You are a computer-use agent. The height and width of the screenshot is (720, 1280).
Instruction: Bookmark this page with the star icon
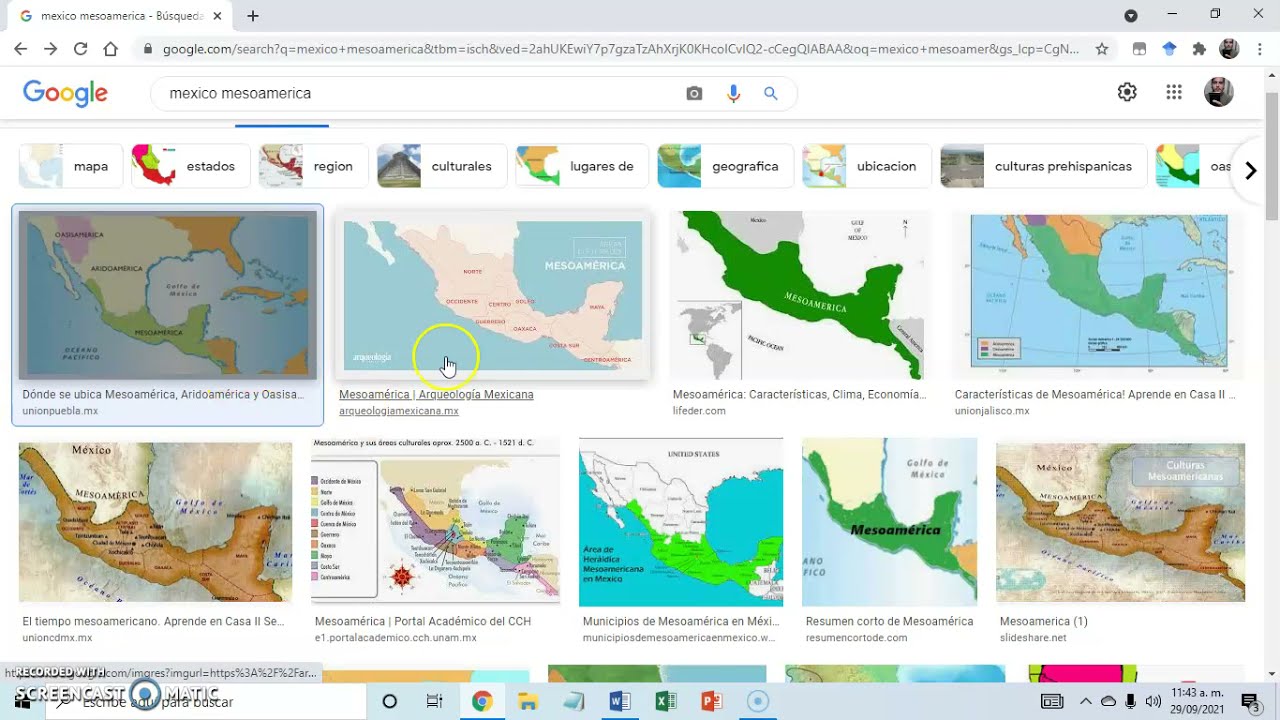pyautogui.click(x=1102, y=48)
